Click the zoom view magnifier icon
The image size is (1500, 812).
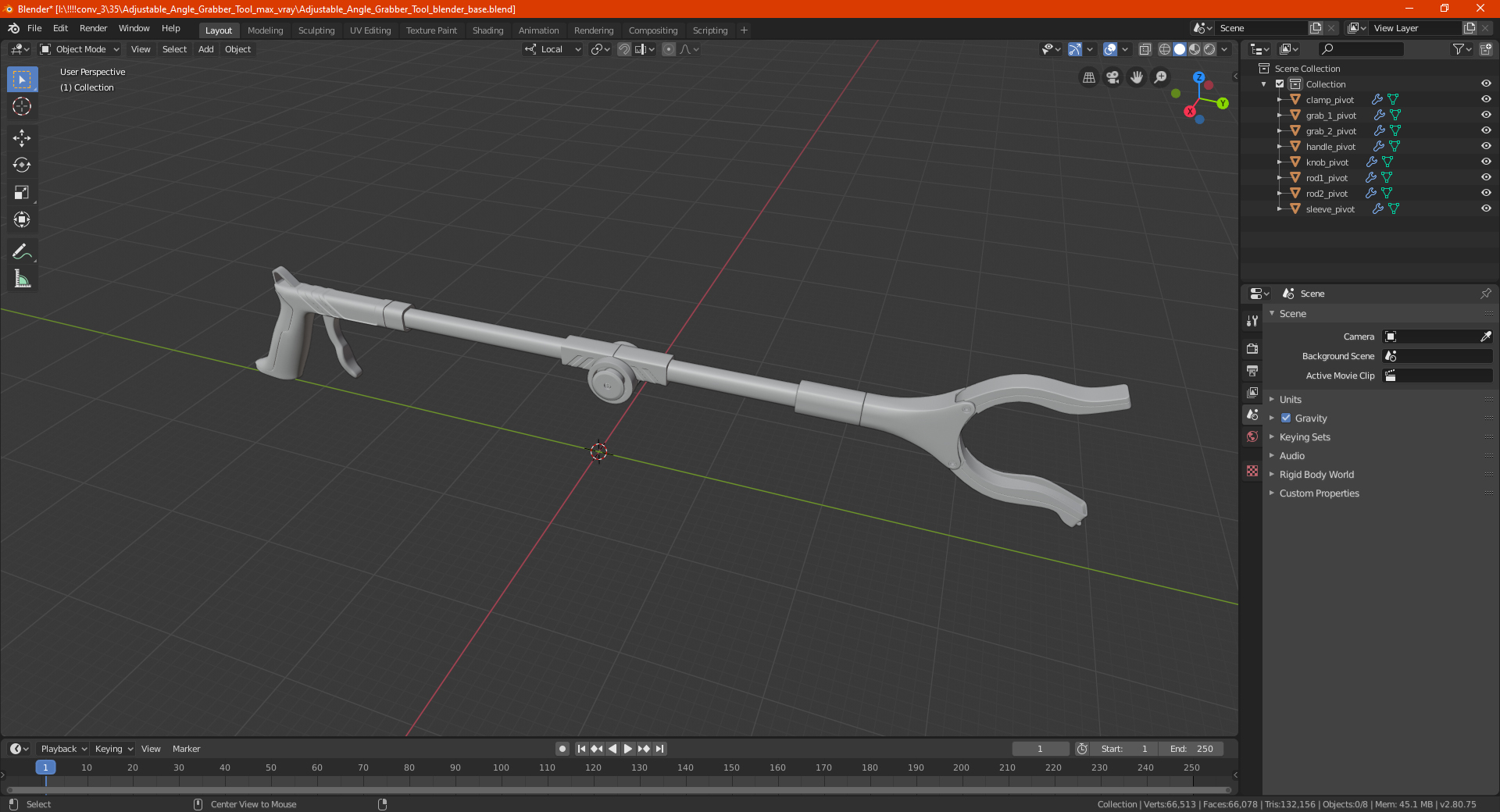point(1161,77)
